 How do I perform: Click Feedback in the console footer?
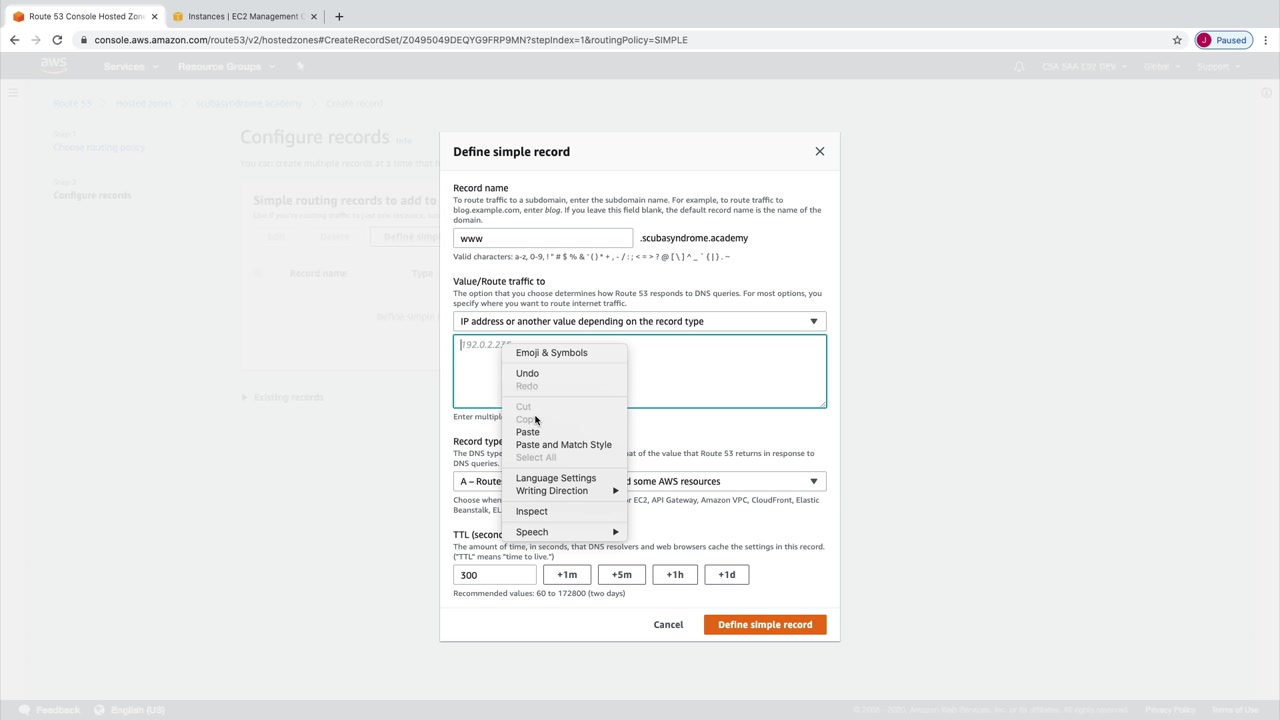pyautogui.click(x=50, y=710)
